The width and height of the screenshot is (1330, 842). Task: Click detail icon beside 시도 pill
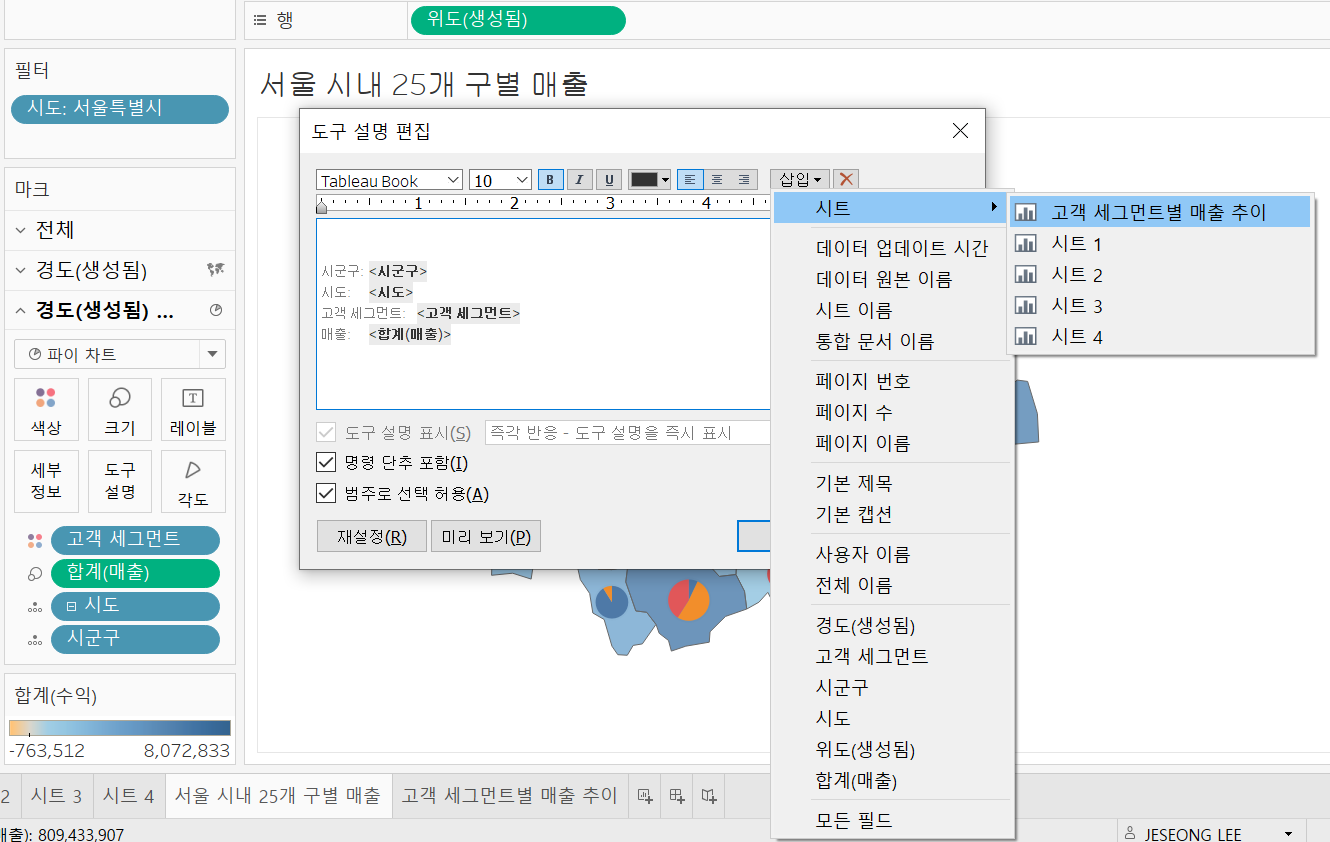point(35,607)
